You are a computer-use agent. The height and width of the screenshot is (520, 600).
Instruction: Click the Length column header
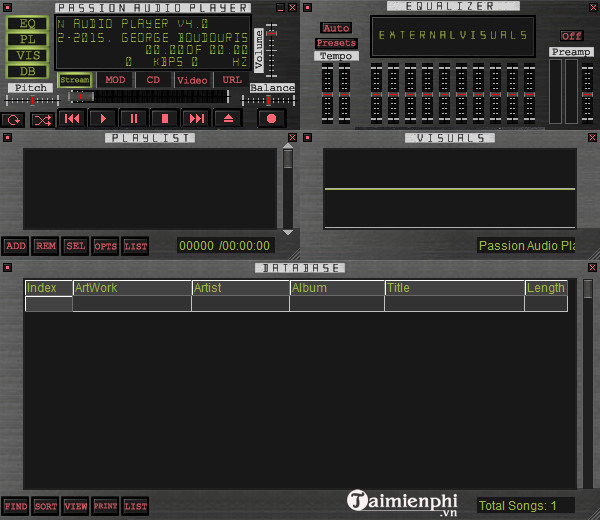[x=546, y=288]
